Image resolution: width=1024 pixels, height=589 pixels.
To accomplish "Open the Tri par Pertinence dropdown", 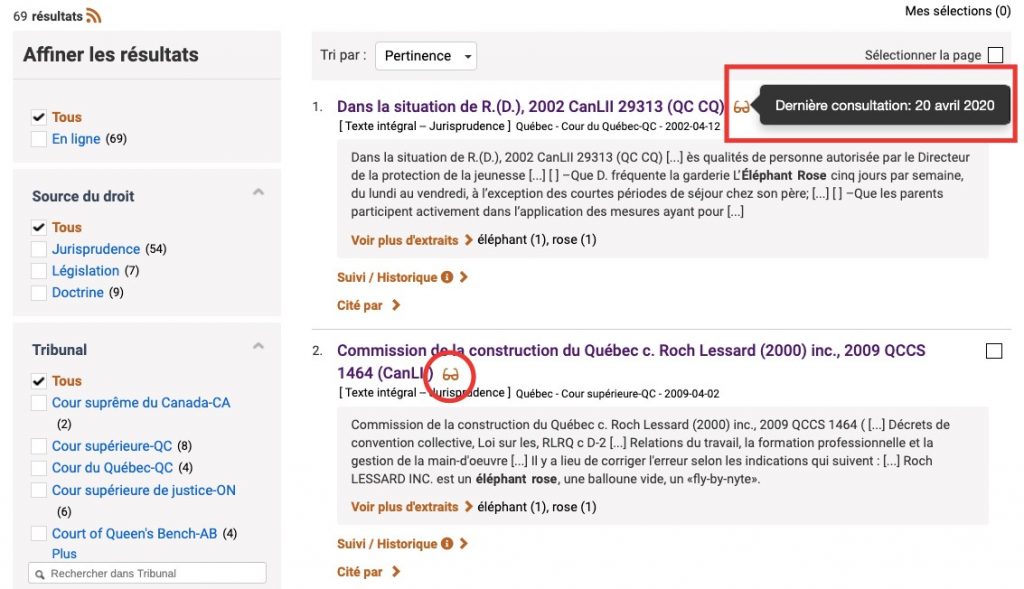I will click(x=426, y=56).
